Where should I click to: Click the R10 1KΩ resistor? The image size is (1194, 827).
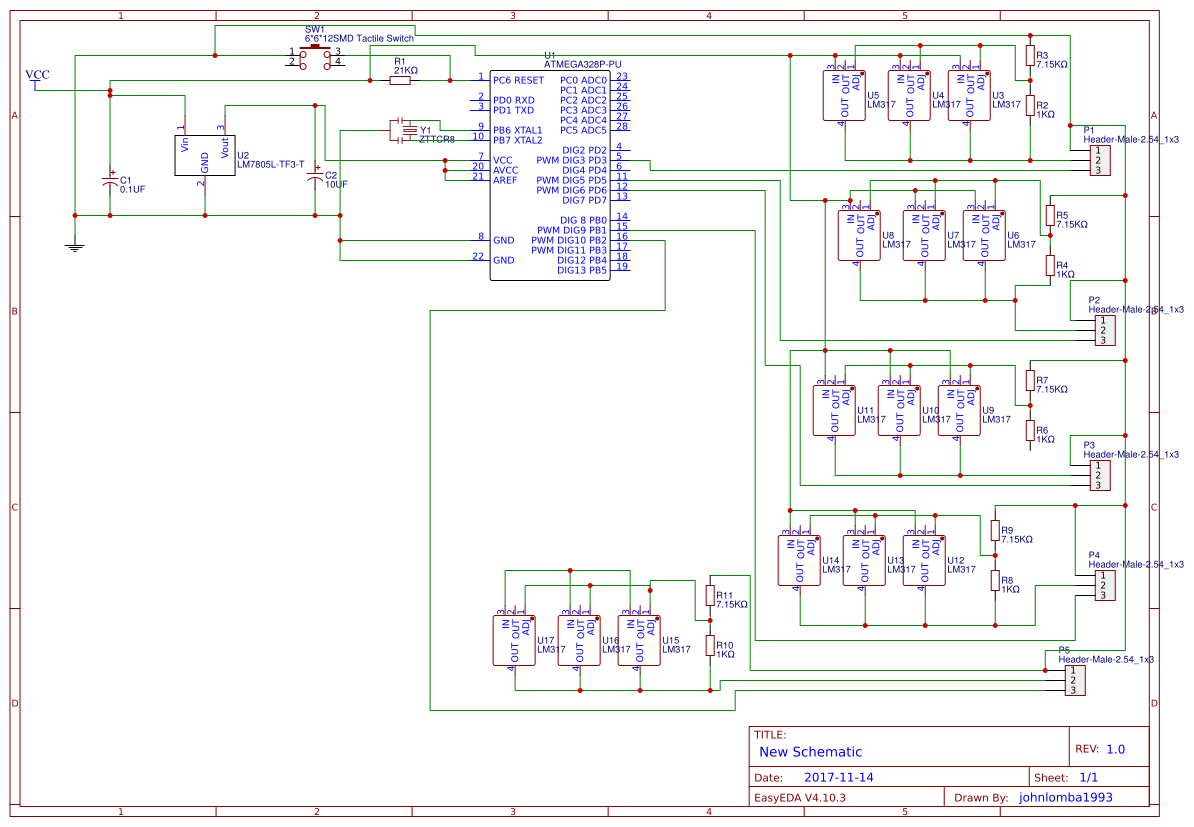pyautogui.click(x=710, y=646)
